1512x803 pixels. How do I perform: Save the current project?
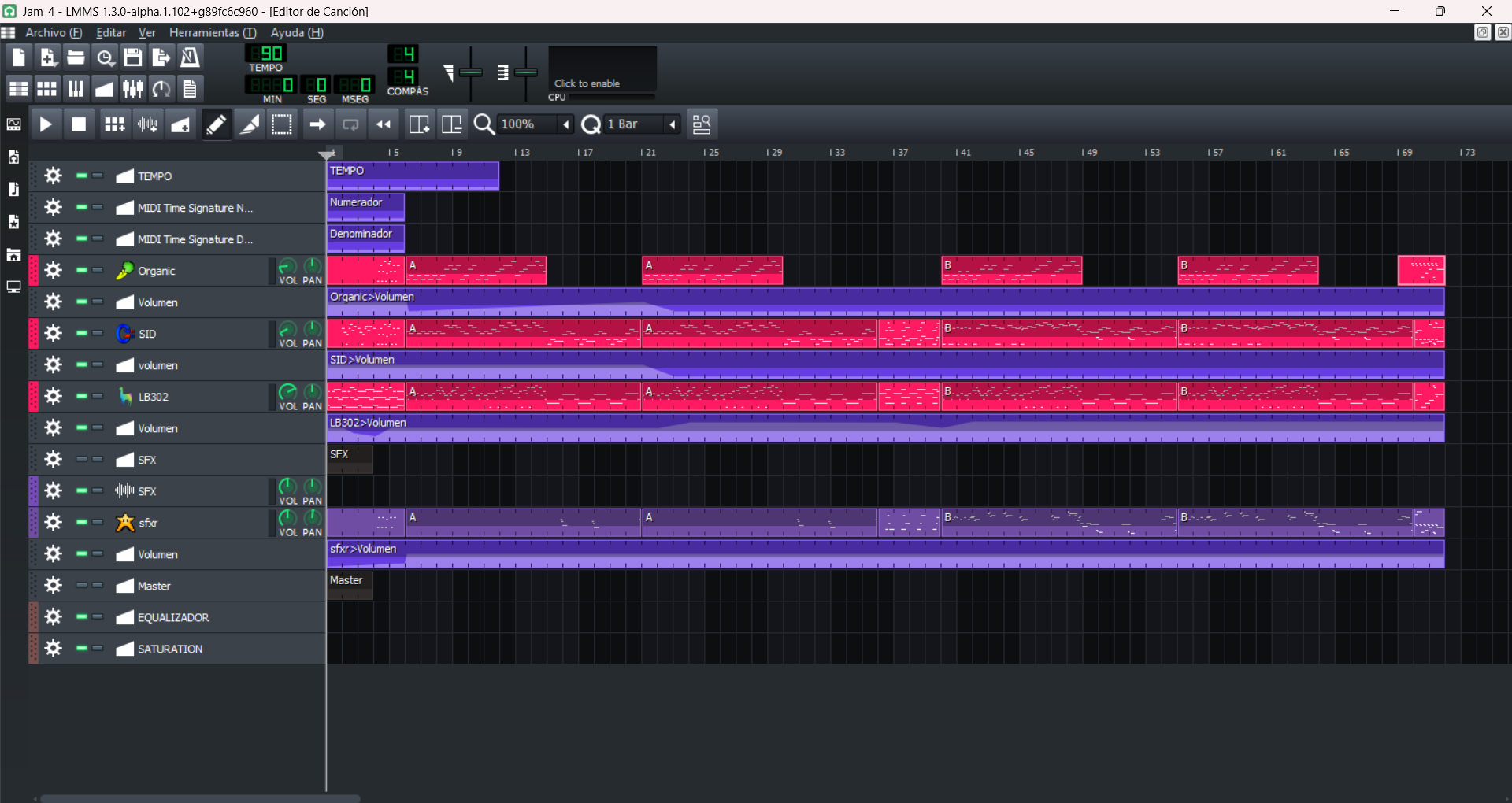(133, 57)
